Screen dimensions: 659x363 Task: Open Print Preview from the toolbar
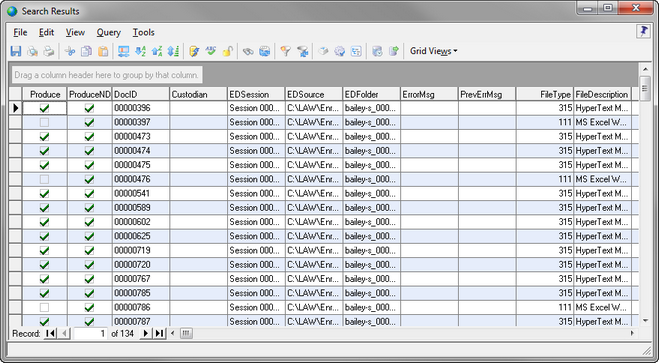pyautogui.click(x=32, y=51)
